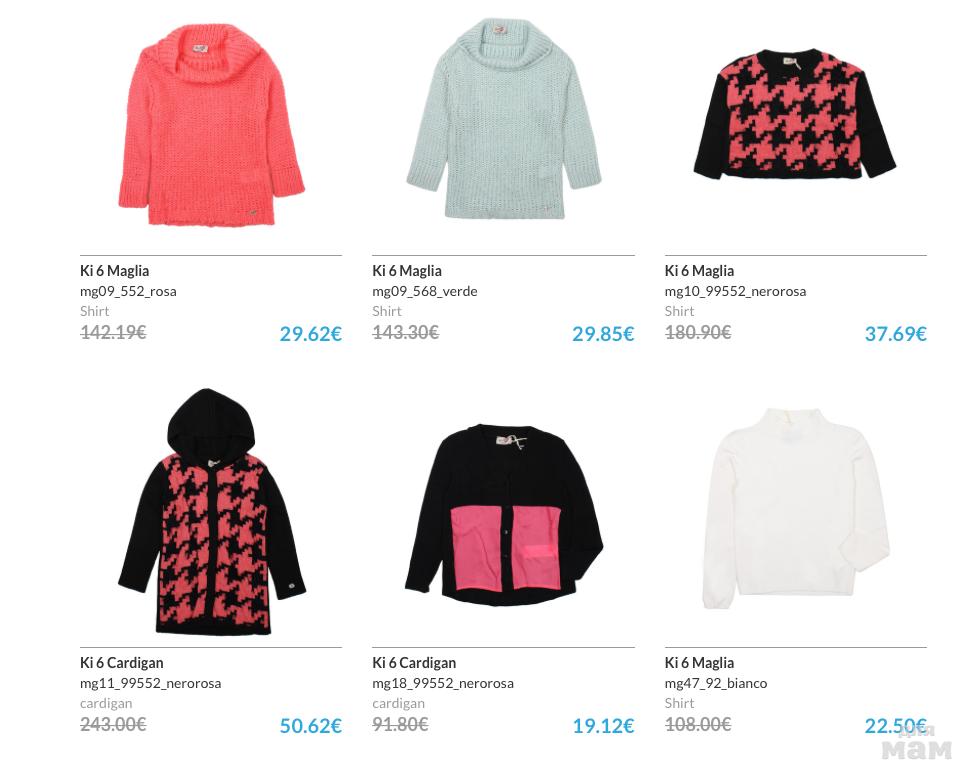The width and height of the screenshot is (967, 774).
Task: Select the product code mg47_92_bianco
Action: [716, 683]
